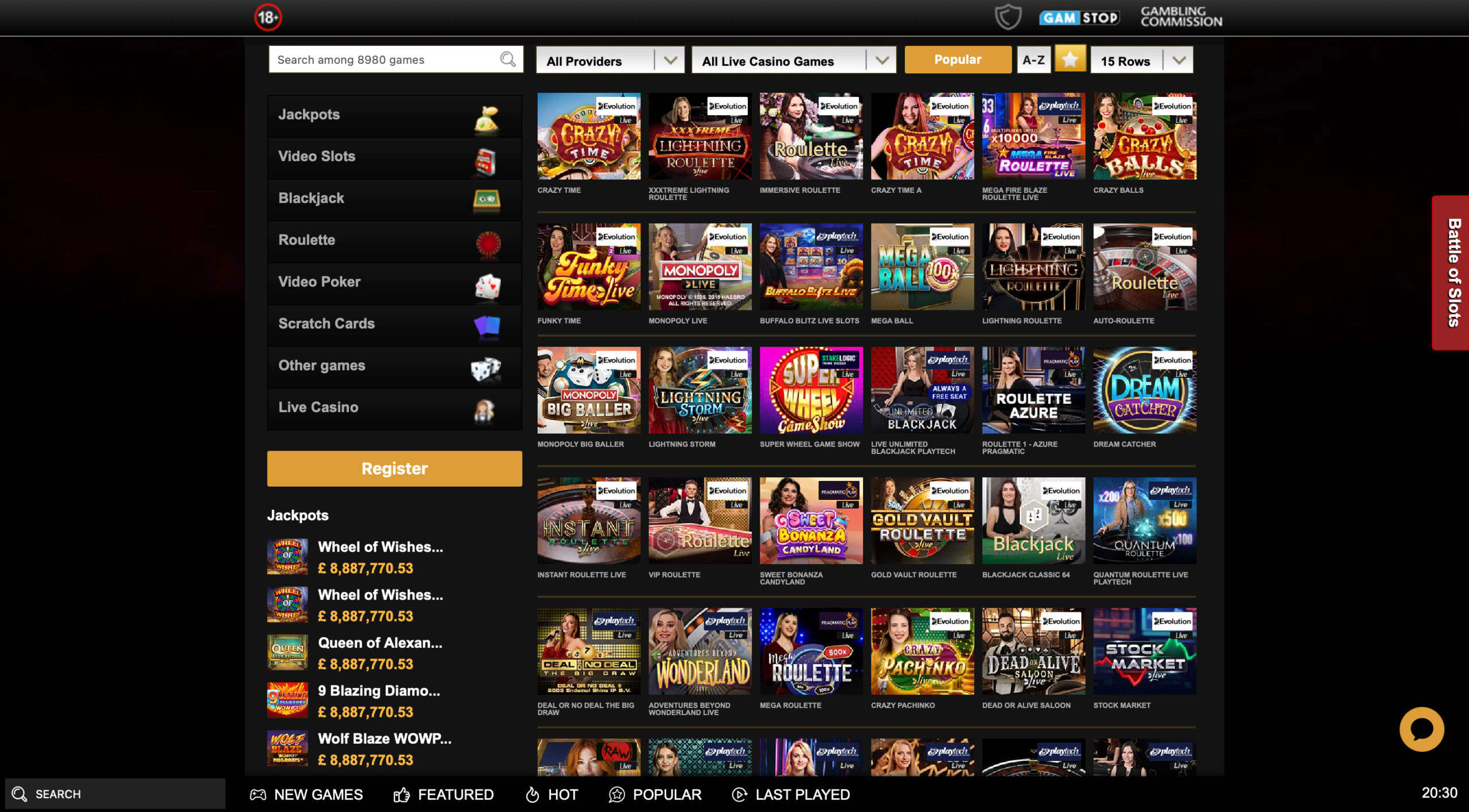Select the Blackjack category
The image size is (1469, 812).
tap(395, 199)
